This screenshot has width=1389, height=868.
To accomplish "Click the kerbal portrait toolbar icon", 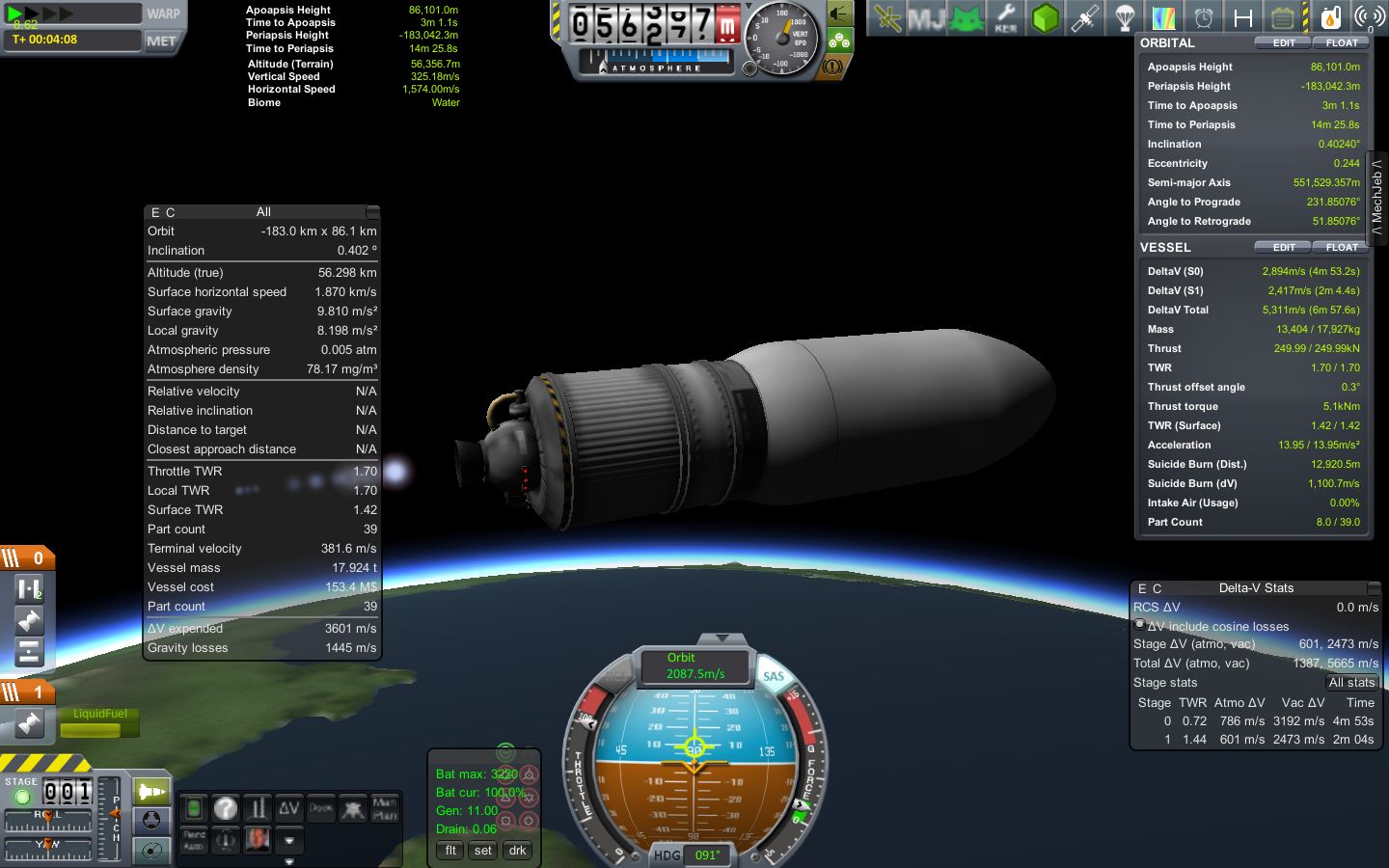I will [258, 840].
